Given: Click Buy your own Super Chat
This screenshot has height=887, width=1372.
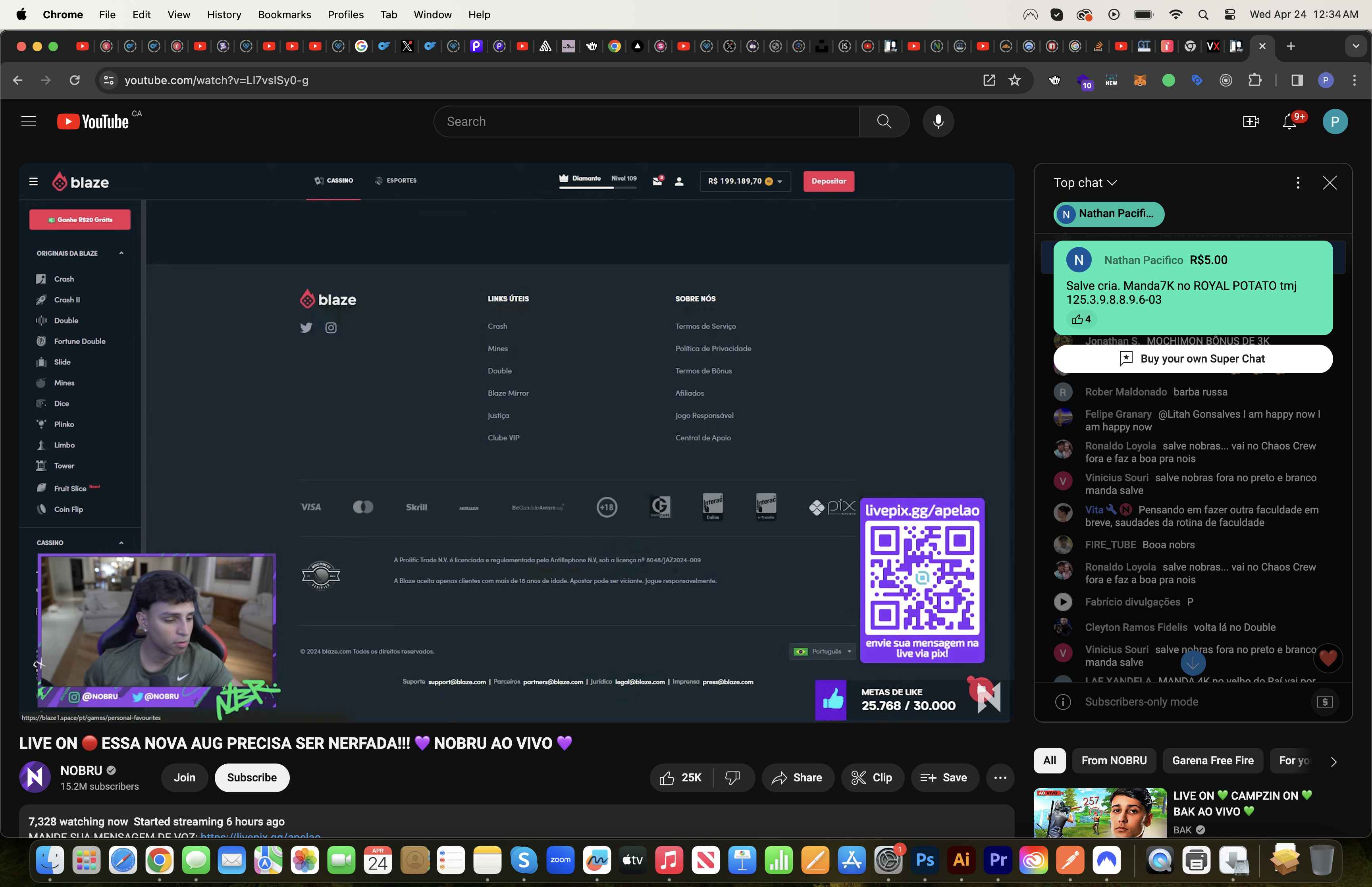Looking at the screenshot, I should pos(1193,359).
